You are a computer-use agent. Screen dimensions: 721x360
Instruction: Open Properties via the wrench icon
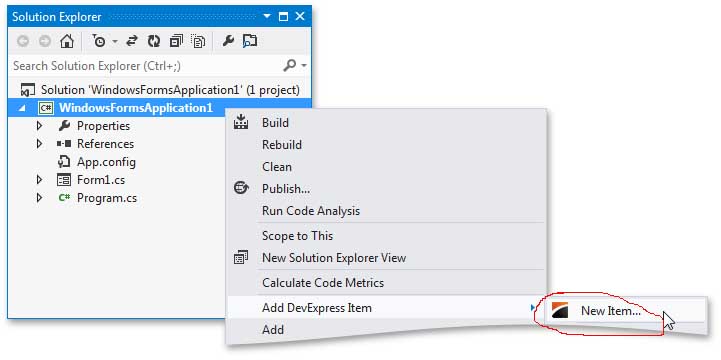[228, 41]
